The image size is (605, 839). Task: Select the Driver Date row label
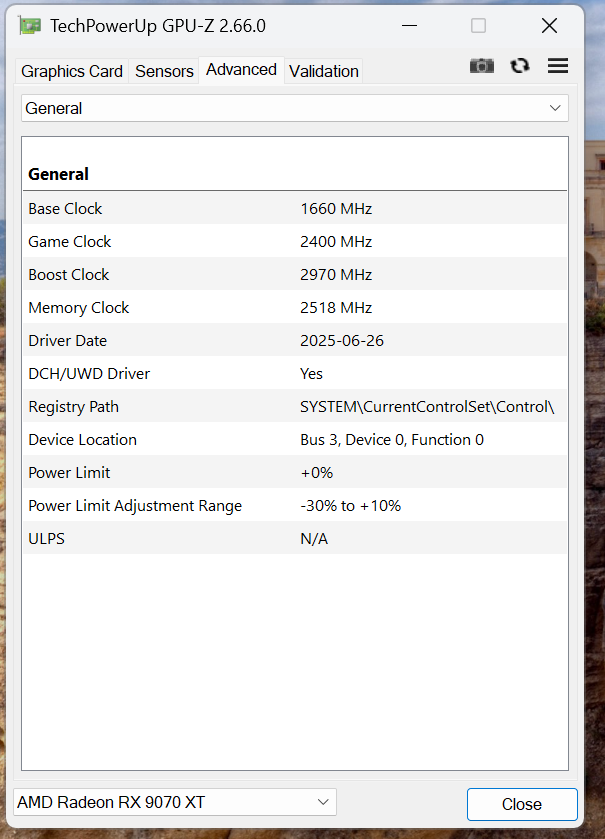click(x=67, y=341)
